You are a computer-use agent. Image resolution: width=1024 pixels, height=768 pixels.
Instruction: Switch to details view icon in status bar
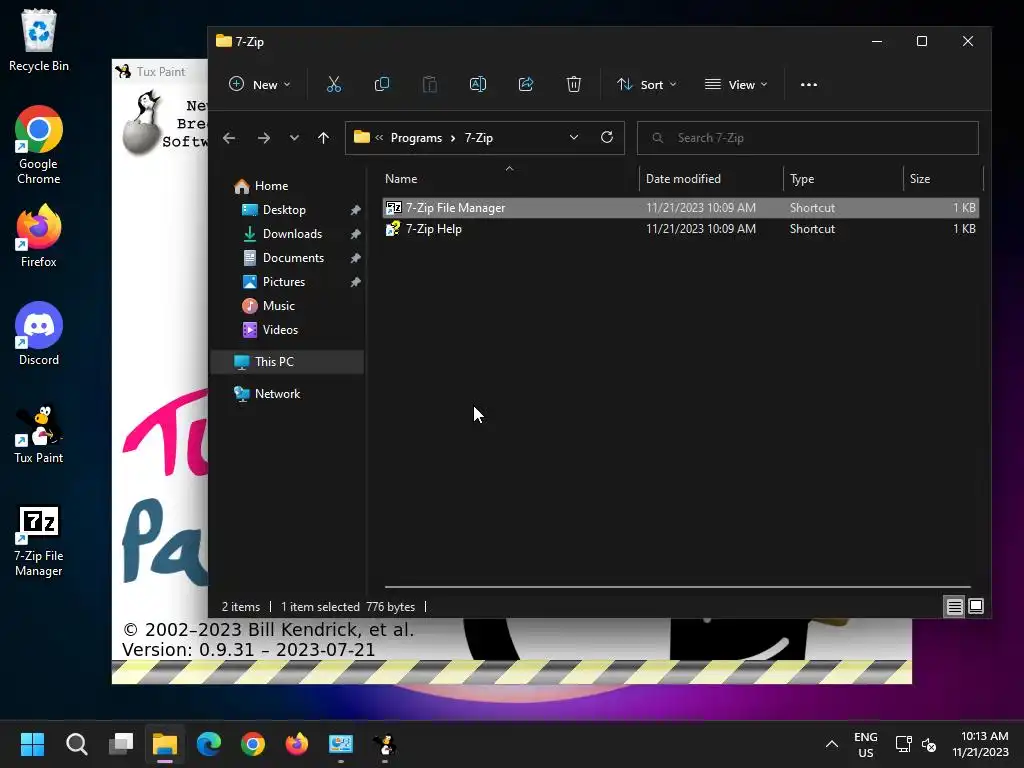pos(954,607)
